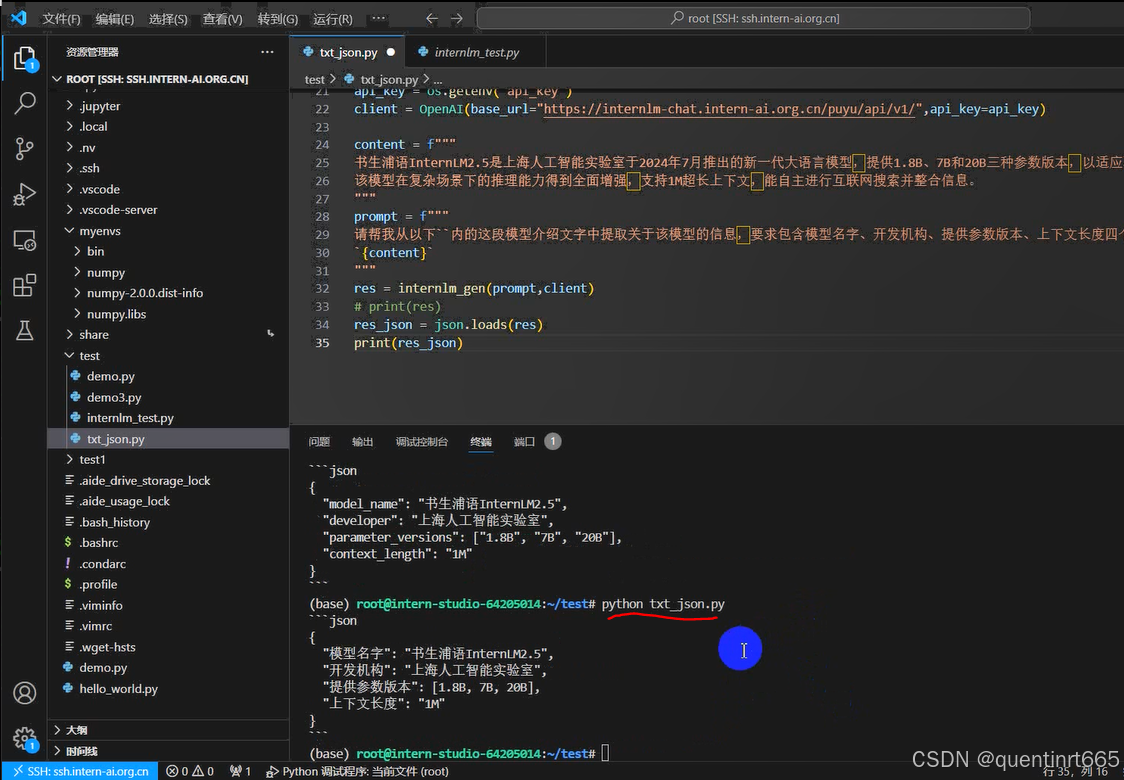Open Explorer more actions ellipsis

click(x=267, y=52)
